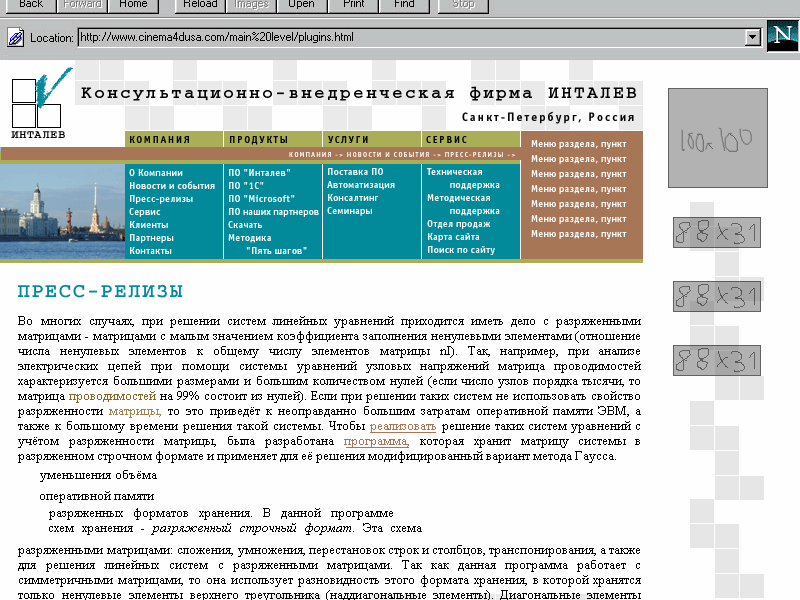The image size is (800, 600).
Task: Open the Отдел продаж link
Action: (x=459, y=224)
